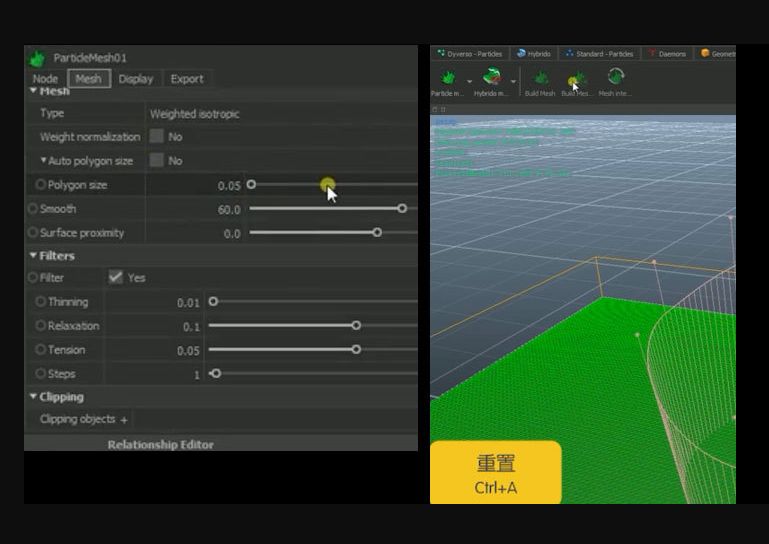Enable the Auto polygon size checkbox

[156, 160]
